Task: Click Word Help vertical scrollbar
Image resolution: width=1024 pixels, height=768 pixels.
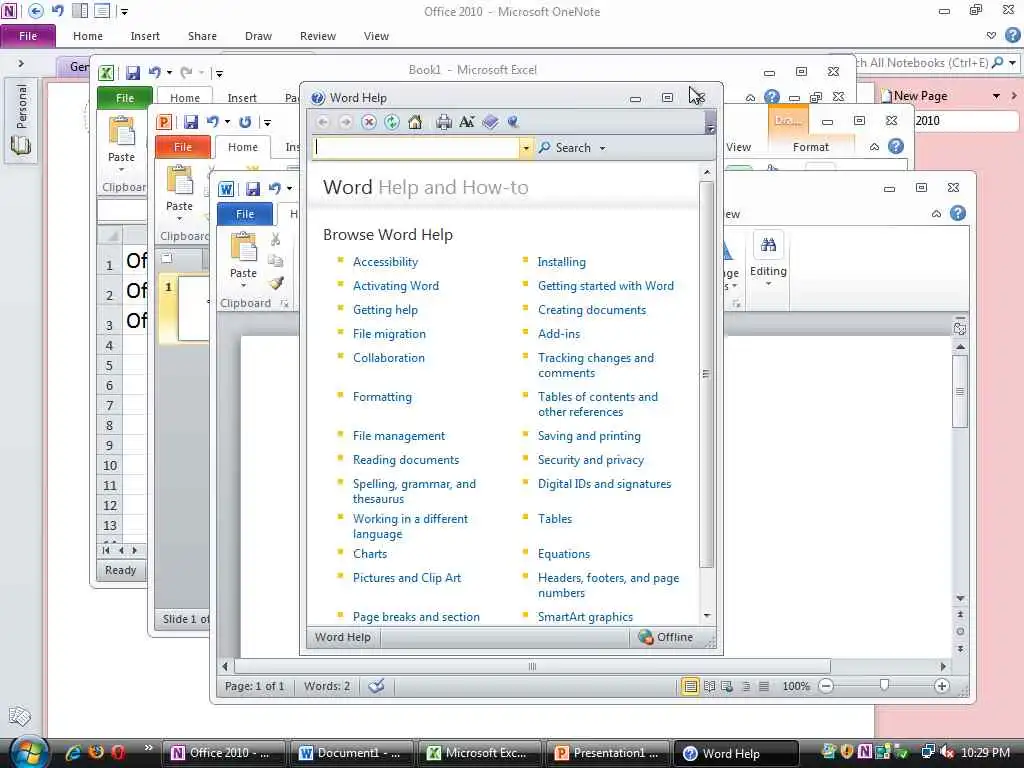Action: [706, 374]
